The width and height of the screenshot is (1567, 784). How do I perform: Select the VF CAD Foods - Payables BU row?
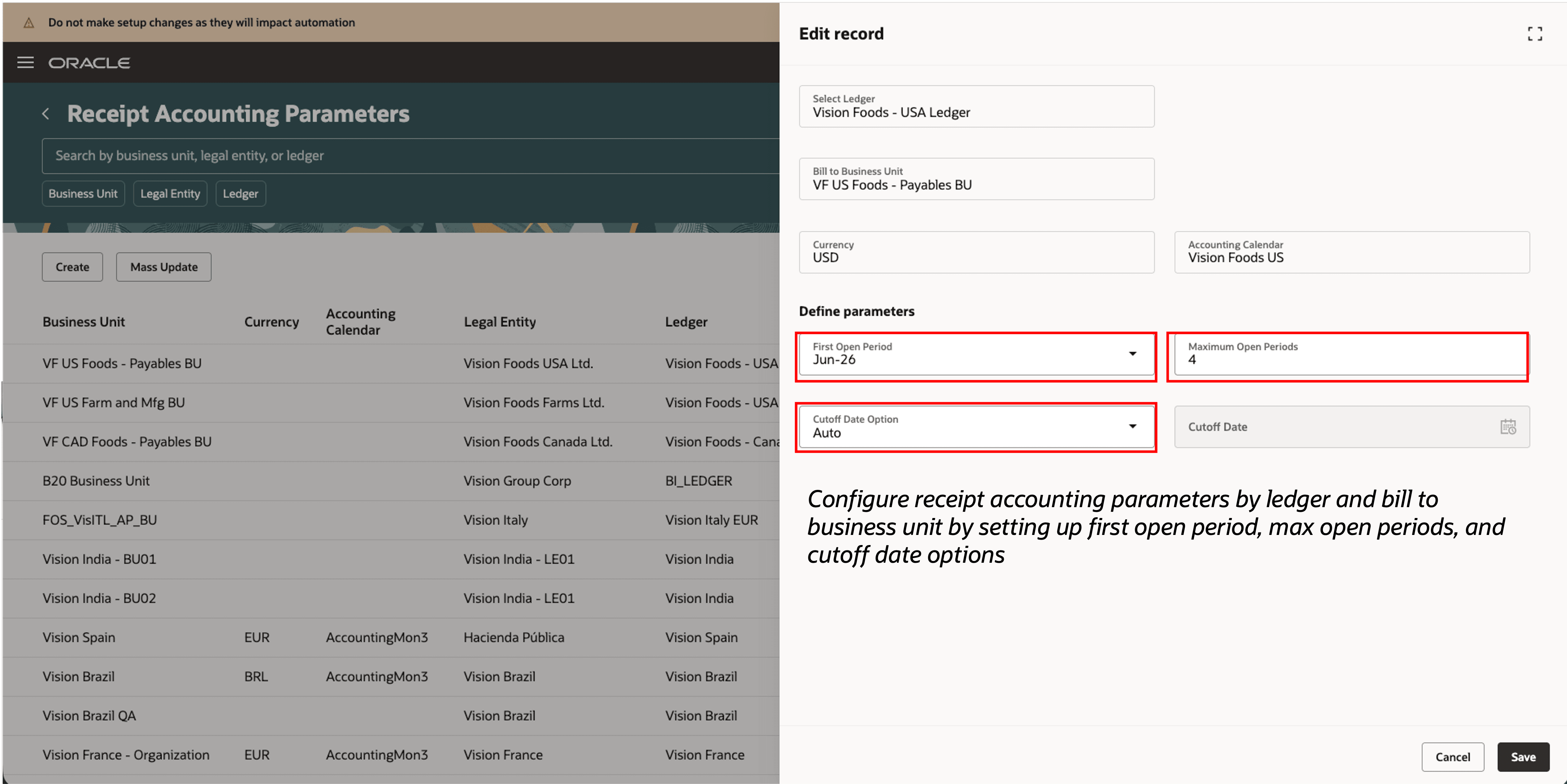pos(391,441)
